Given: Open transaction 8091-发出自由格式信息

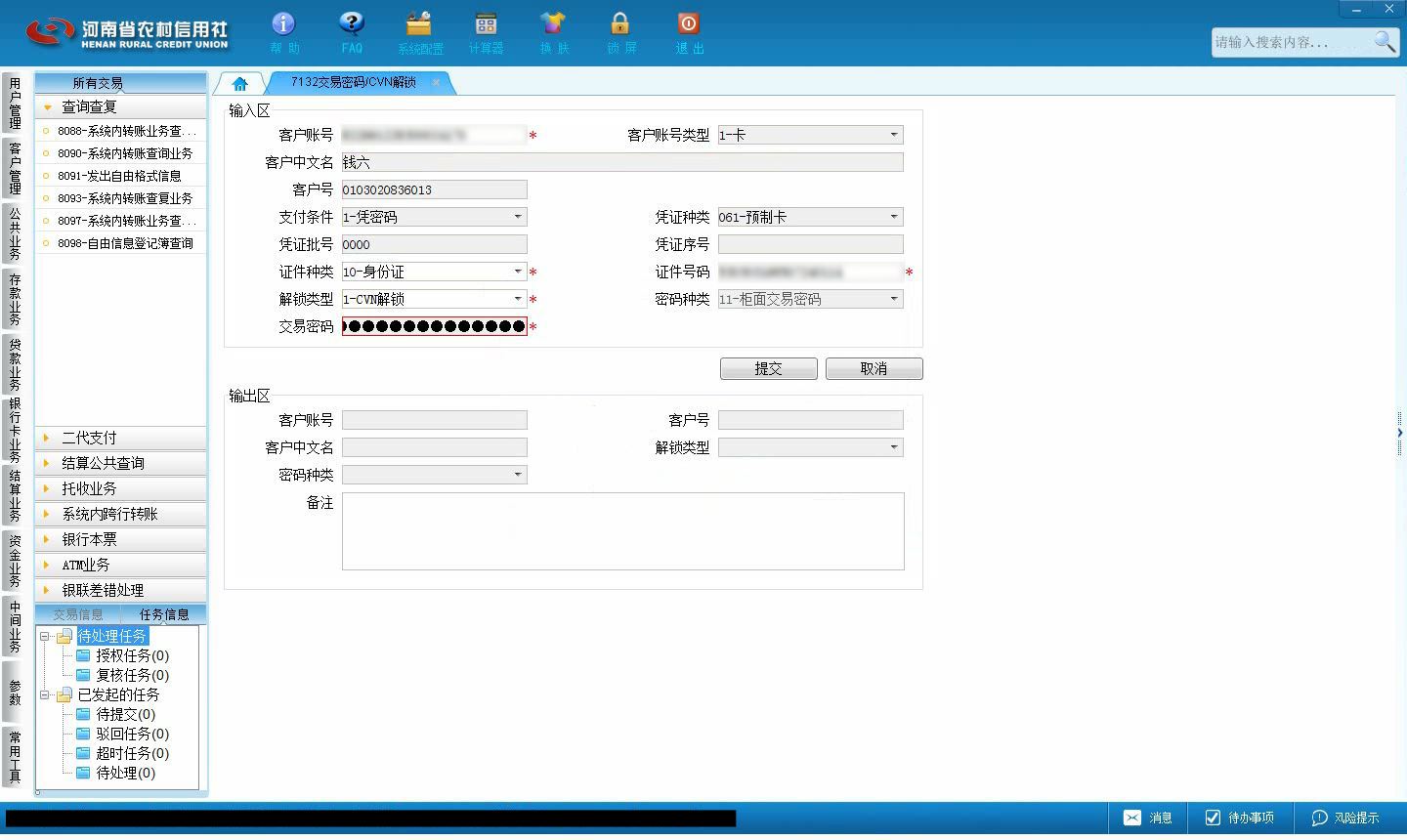Looking at the screenshot, I should [121, 176].
